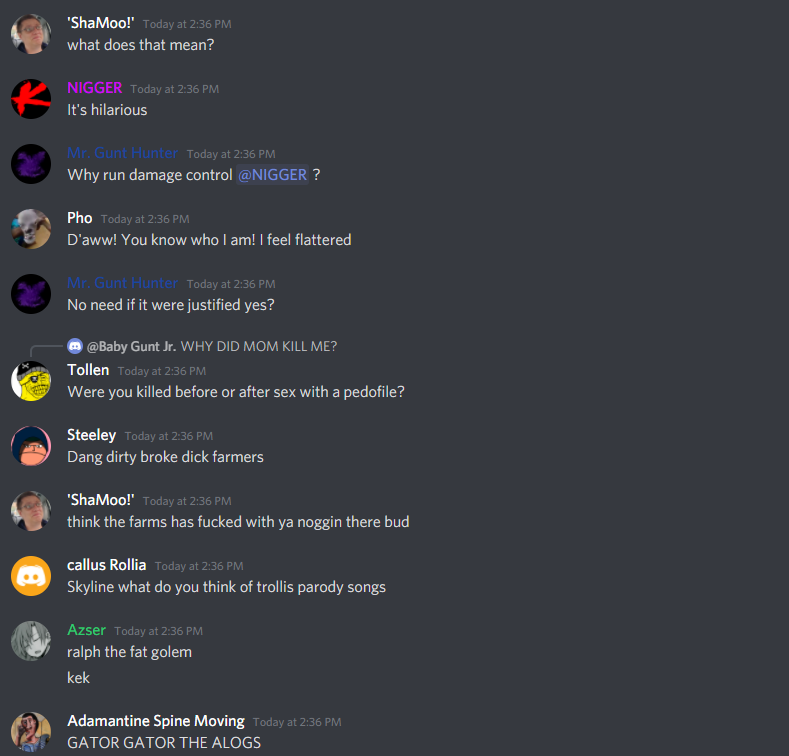Click the blue Mr. Gunt Hunter name above 'Why run damage control'
789x756 pixels.
click(122, 153)
